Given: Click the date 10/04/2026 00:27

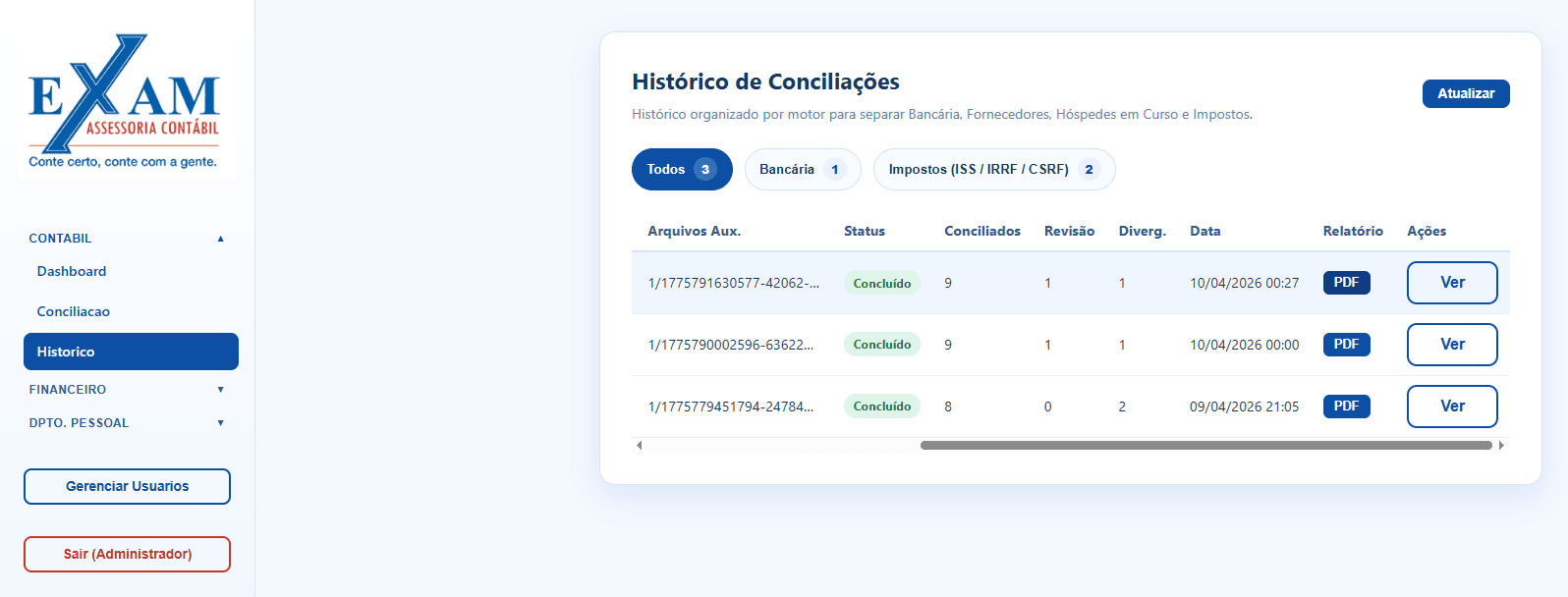Looking at the screenshot, I should click(1245, 283).
